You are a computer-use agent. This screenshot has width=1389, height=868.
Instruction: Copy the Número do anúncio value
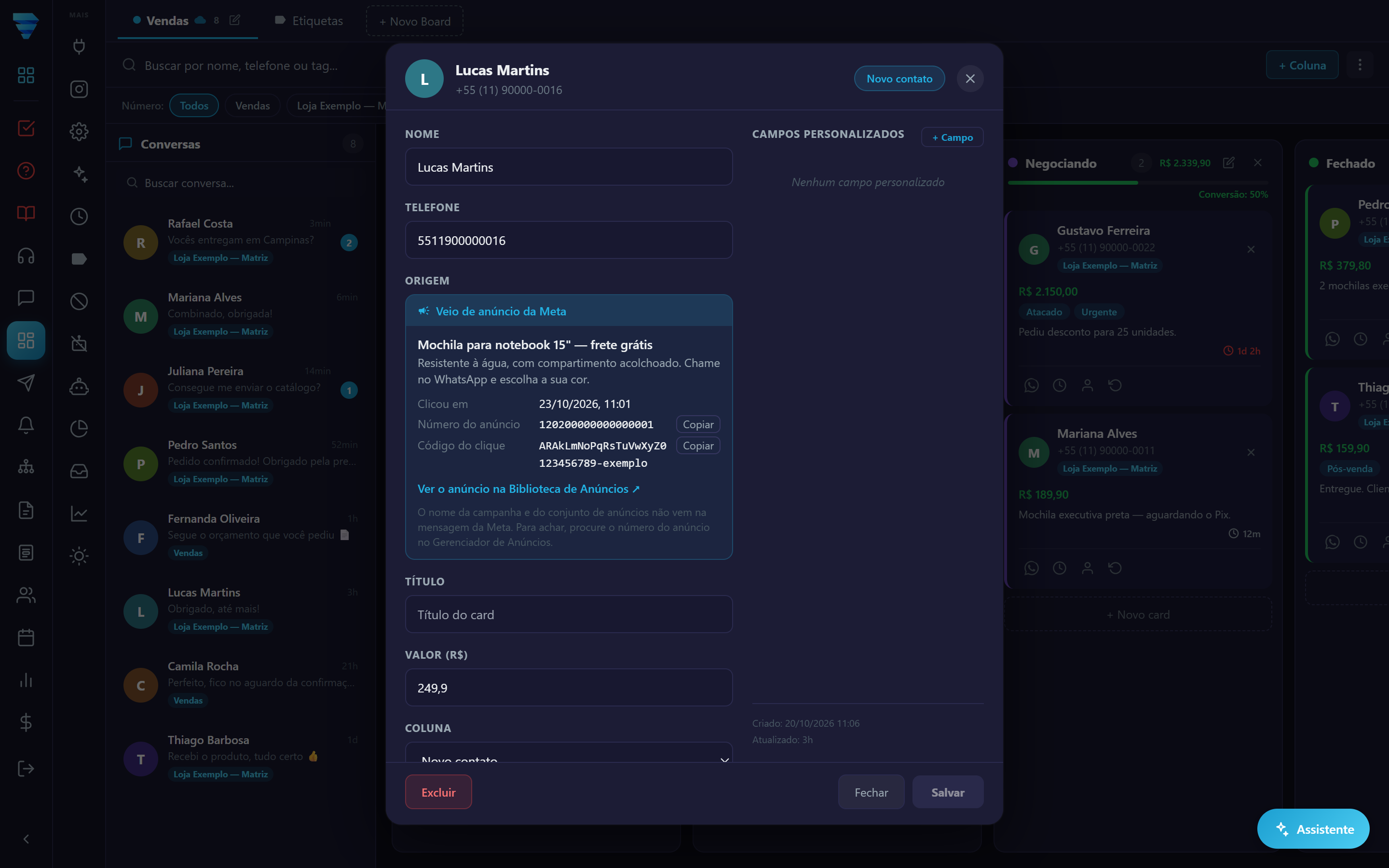pyautogui.click(x=698, y=424)
